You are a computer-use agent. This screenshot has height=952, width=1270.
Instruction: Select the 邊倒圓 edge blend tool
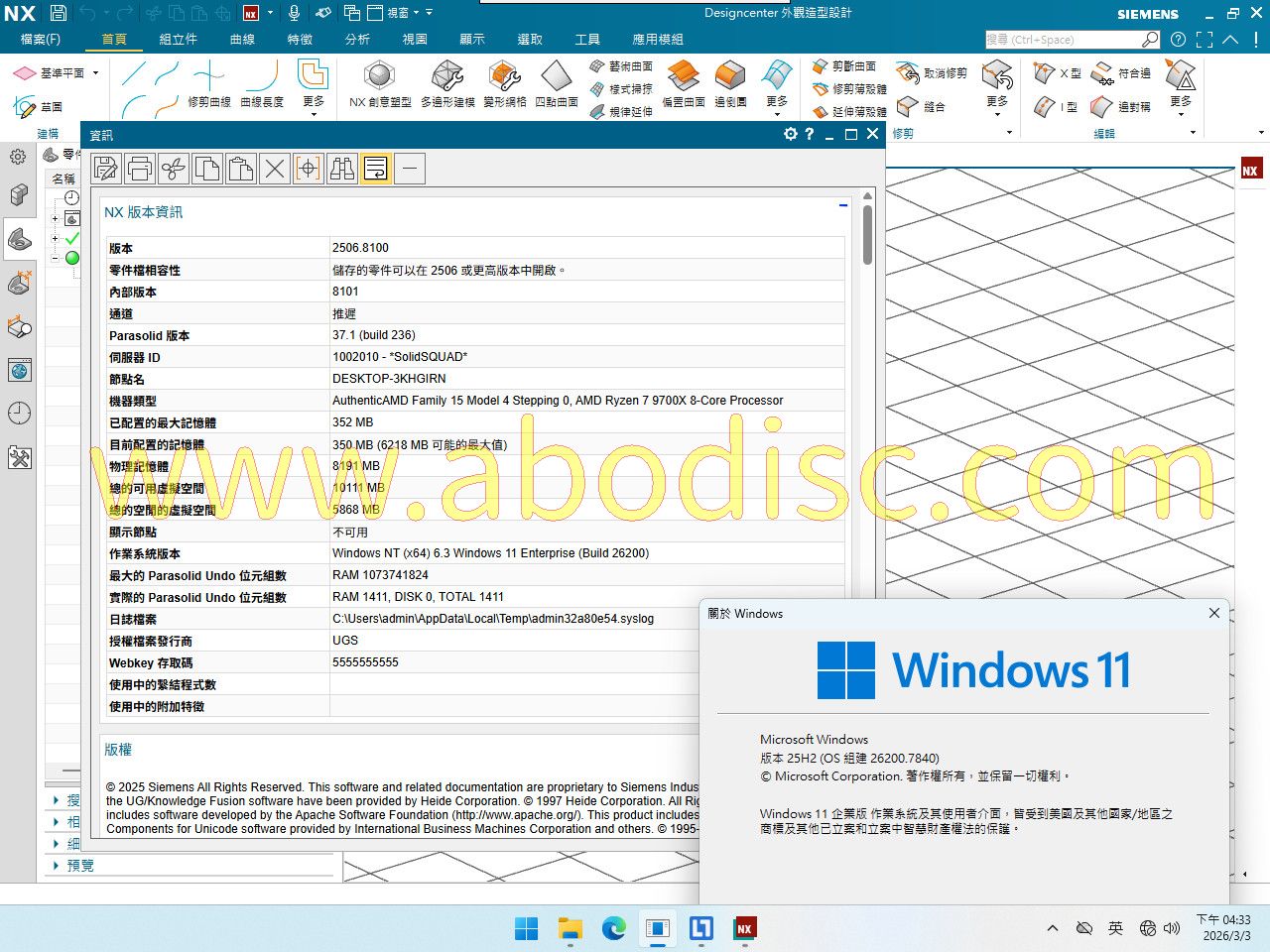730,77
